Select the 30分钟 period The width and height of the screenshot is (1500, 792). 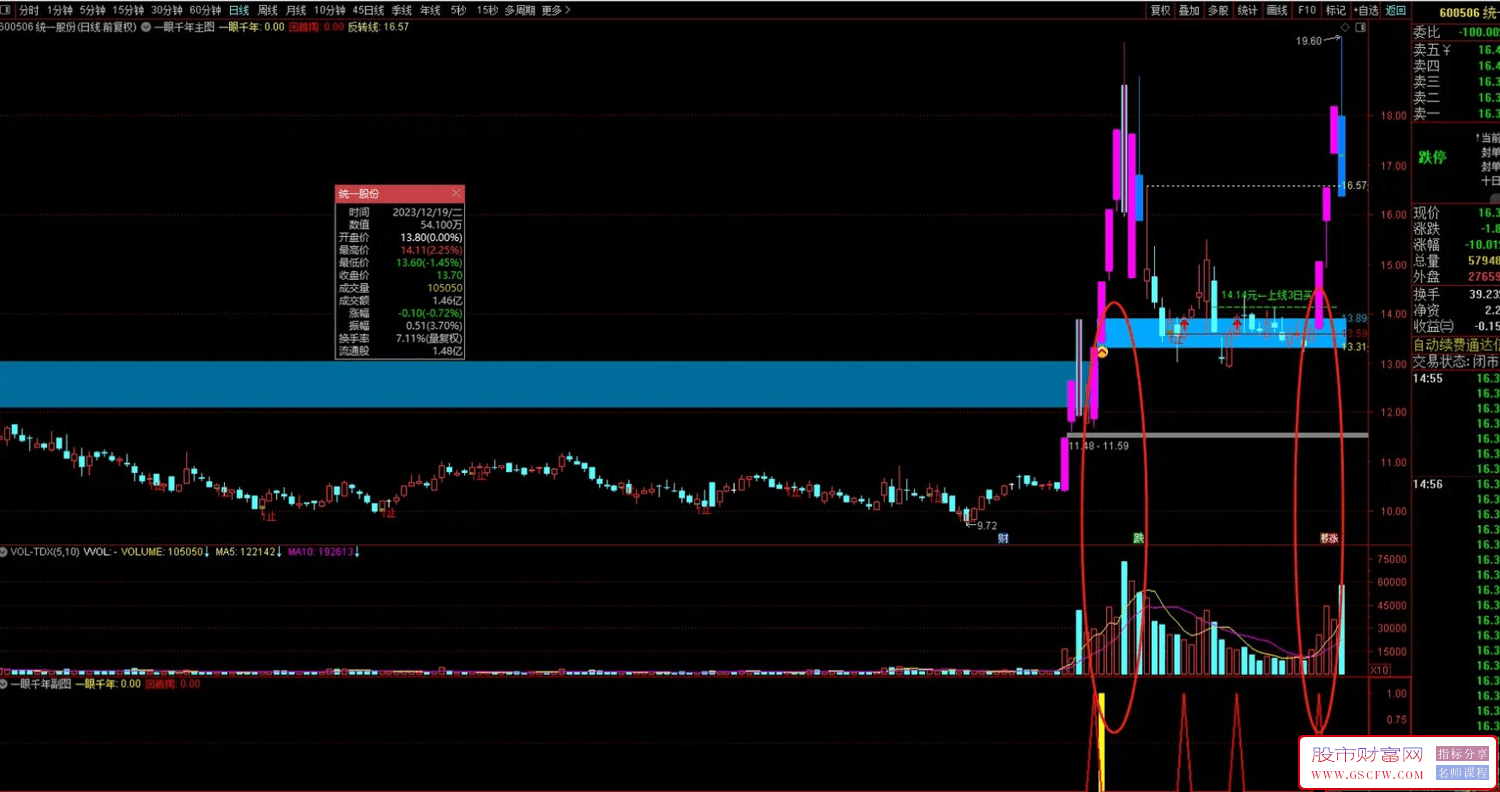click(167, 10)
